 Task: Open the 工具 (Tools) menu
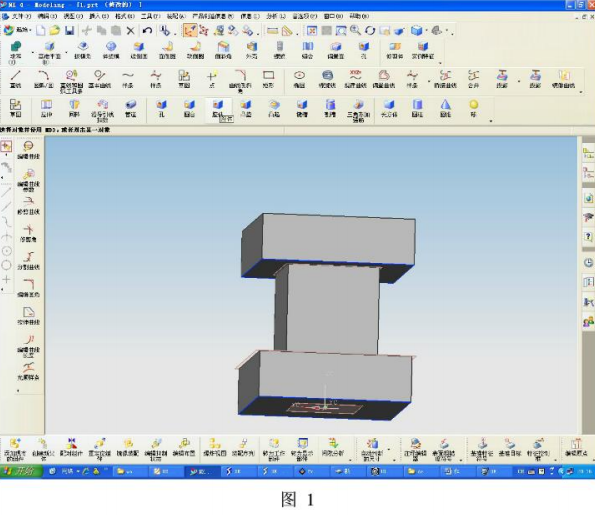pos(151,16)
